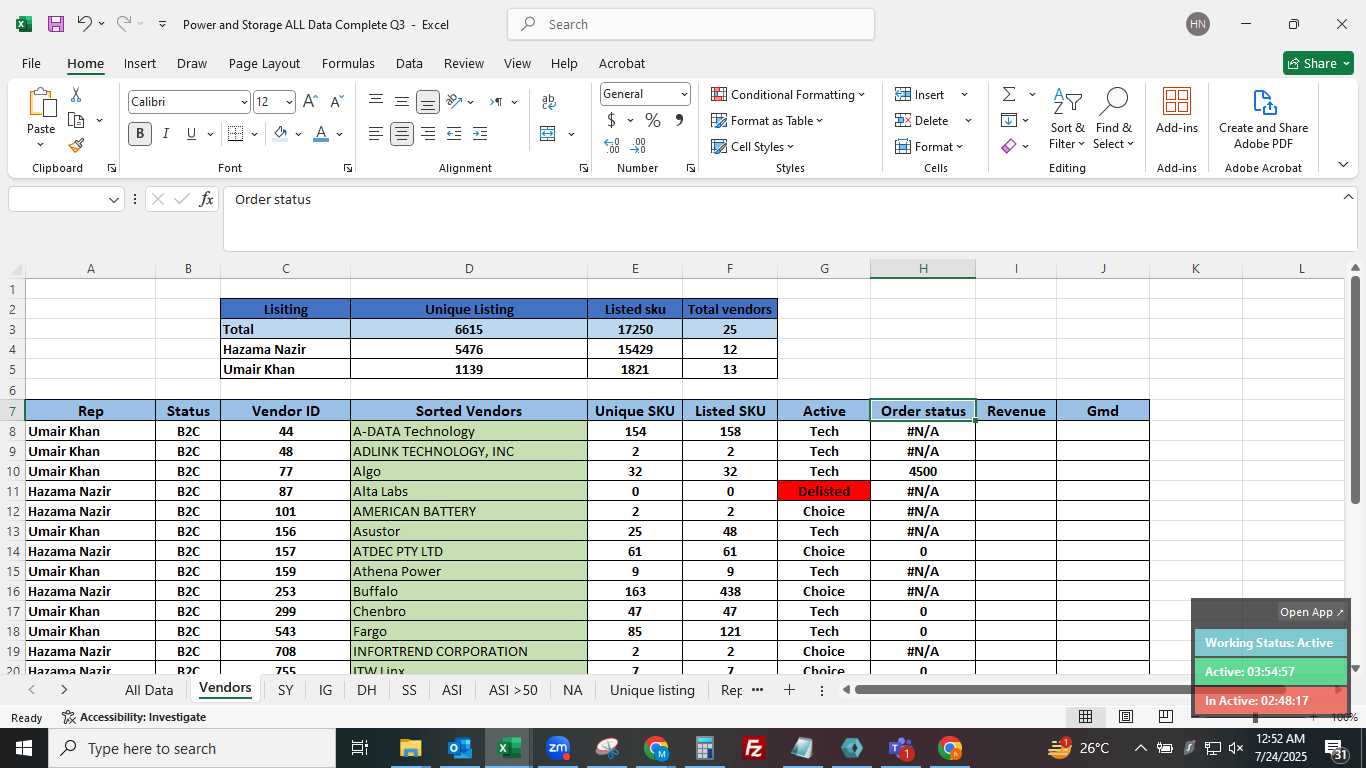Click the Fill Color bucket icon
The image size is (1366, 768).
tap(281, 133)
